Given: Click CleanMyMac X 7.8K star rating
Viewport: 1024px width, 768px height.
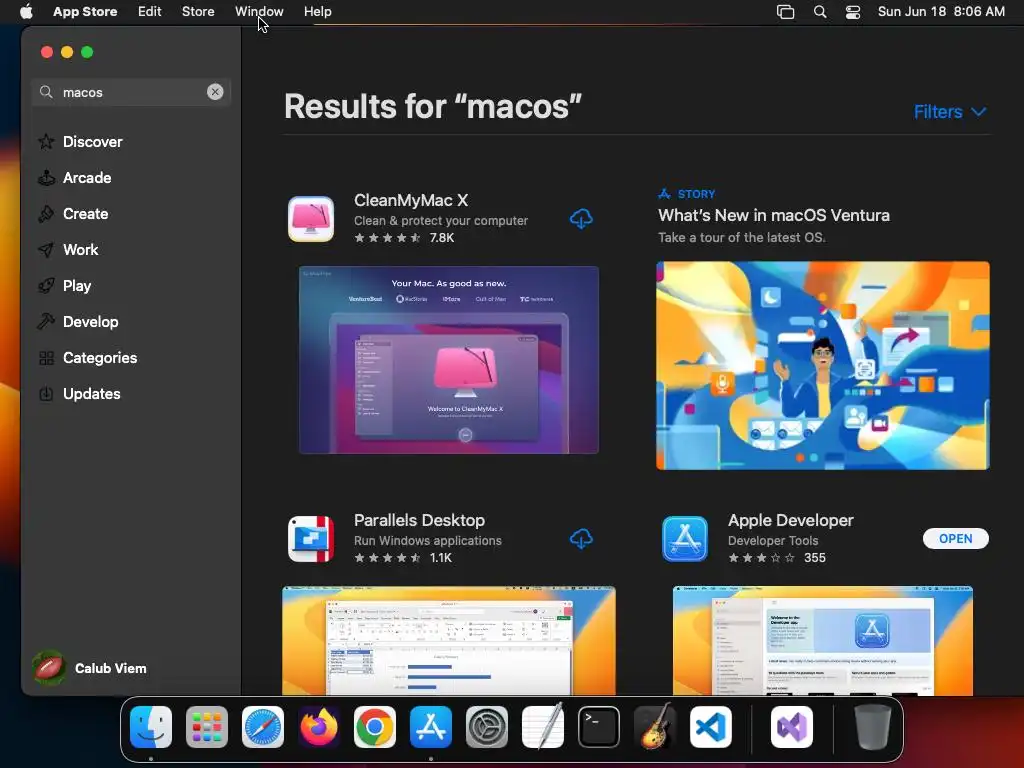Looking at the screenshot, I should (x=404, y=238).
